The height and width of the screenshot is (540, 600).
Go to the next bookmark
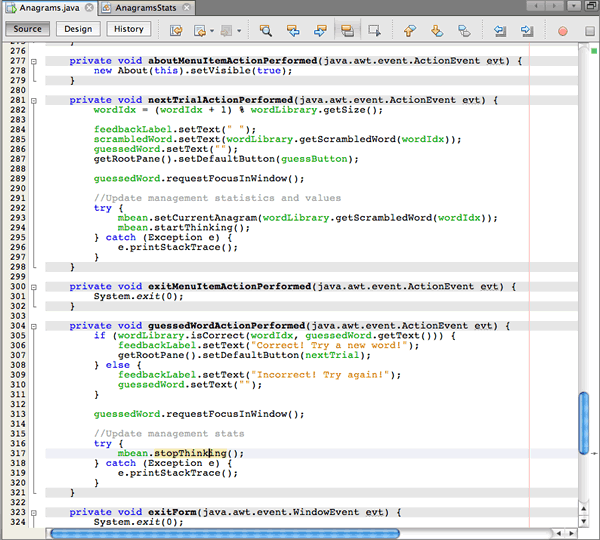(x=436, y=30)
